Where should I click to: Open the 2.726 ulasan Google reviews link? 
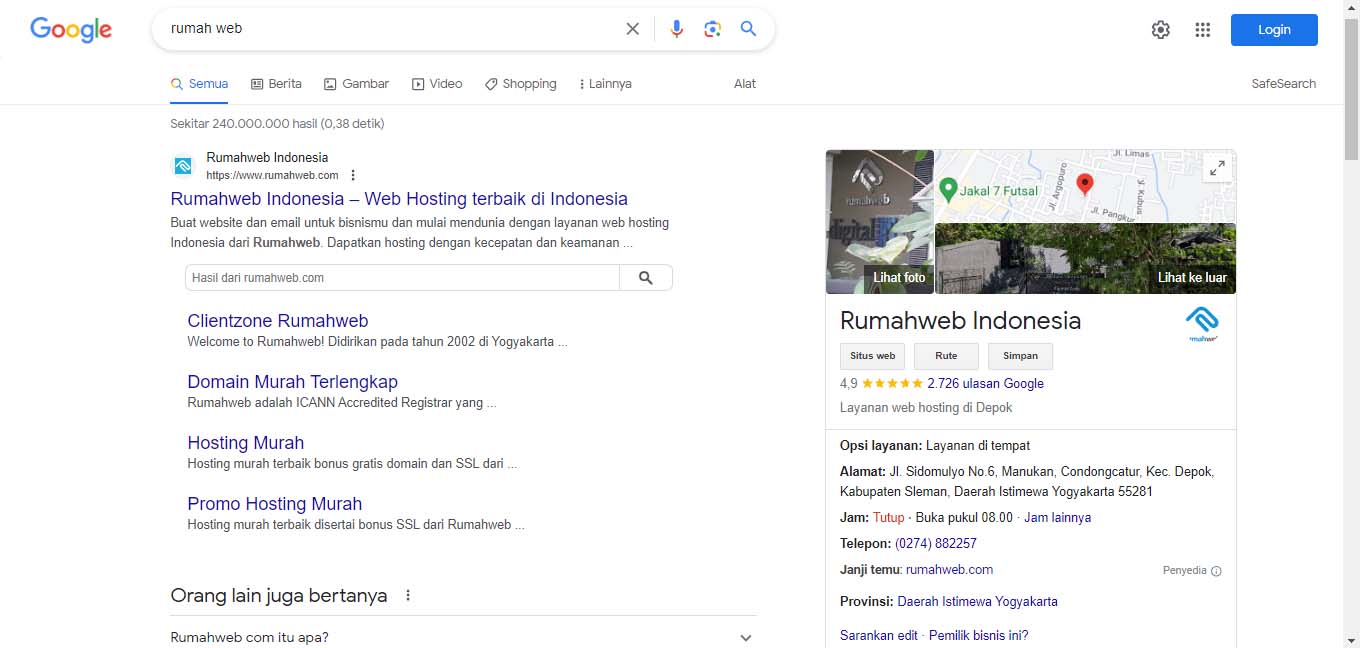985,383
